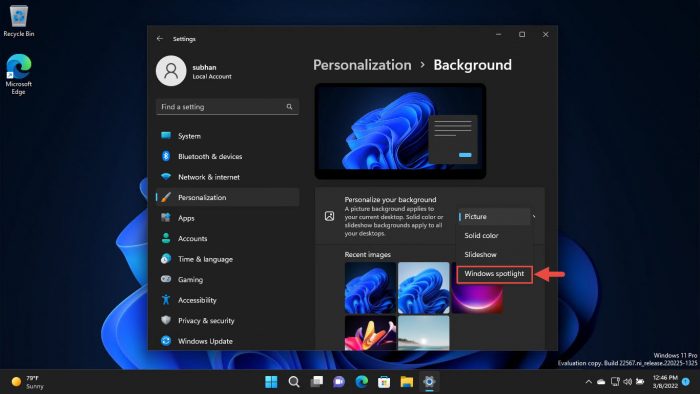Image resolution: width=700 pixels, height=394 pixels.
Task: Click the Gaming controller icon
Action: (166, 279)
